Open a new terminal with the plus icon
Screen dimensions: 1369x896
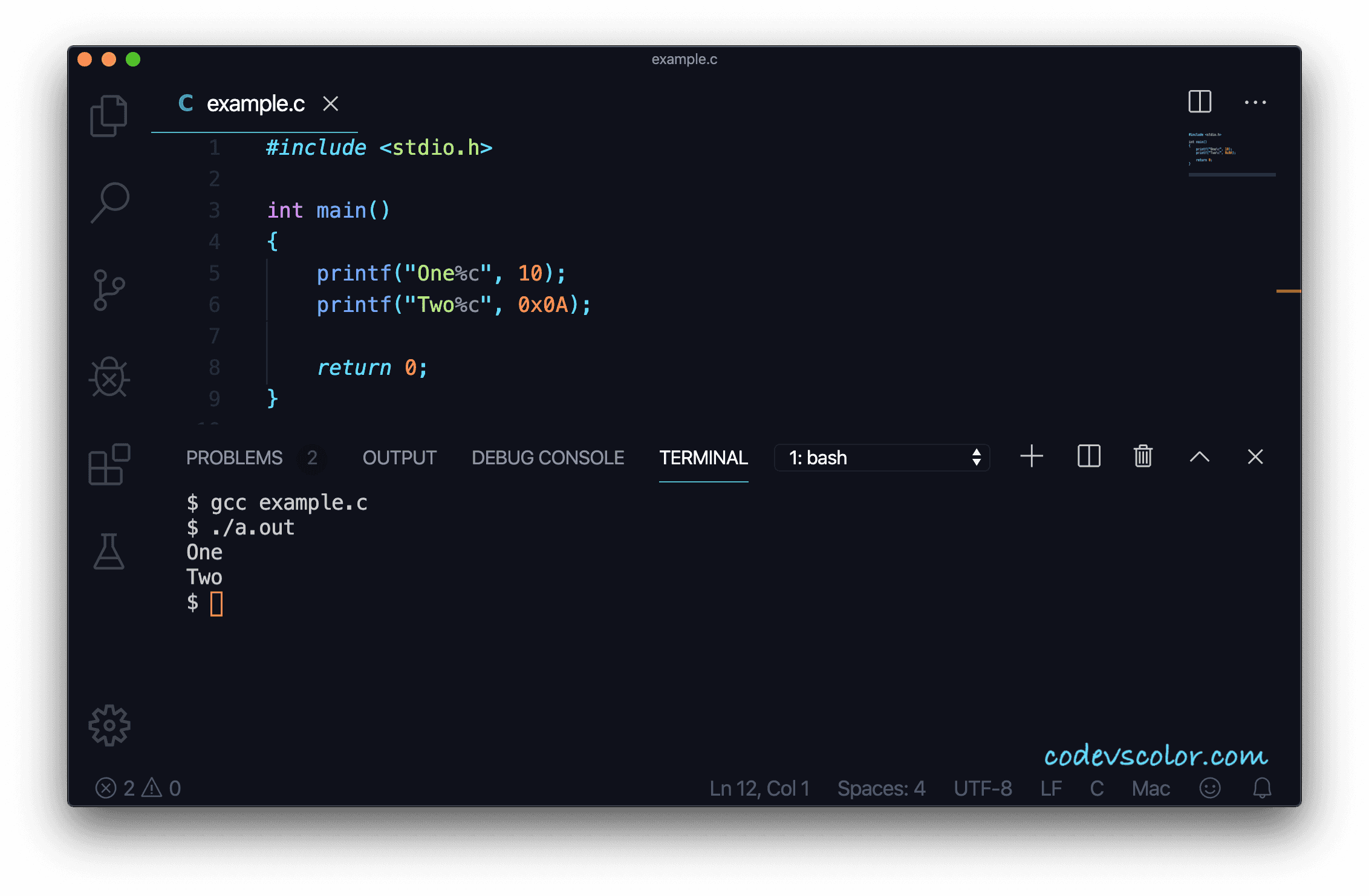click(1031, 458)
